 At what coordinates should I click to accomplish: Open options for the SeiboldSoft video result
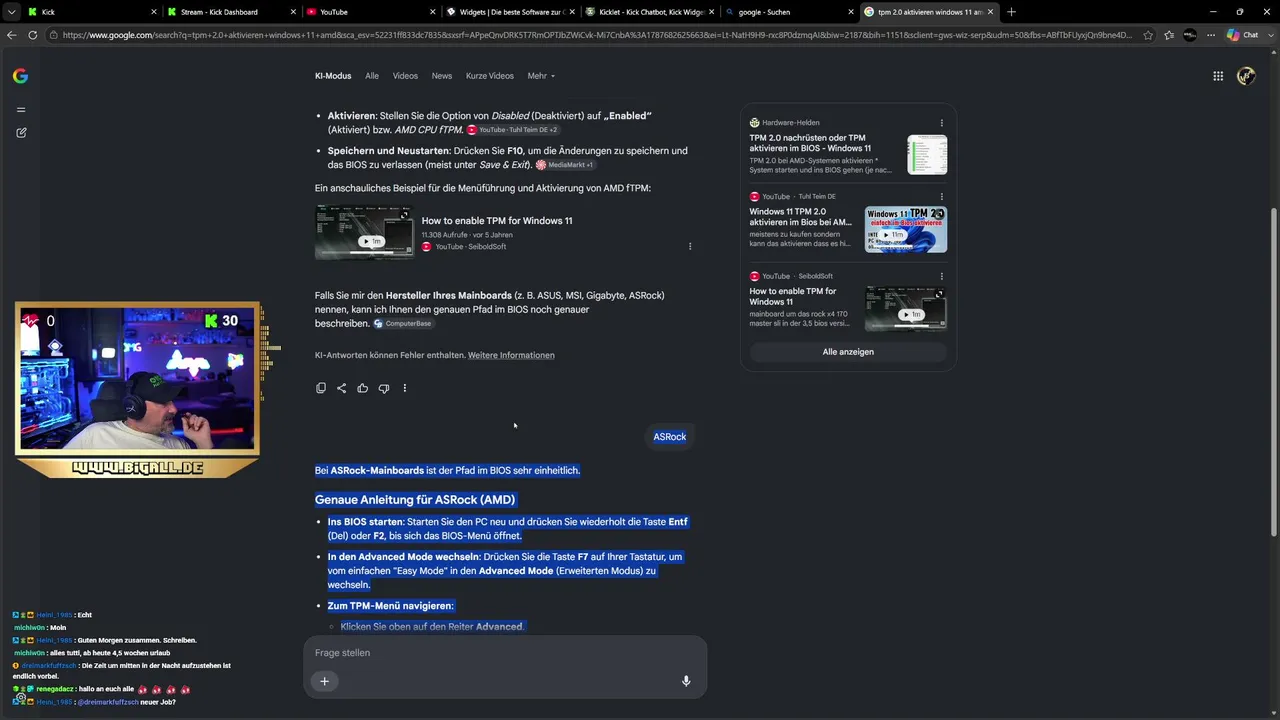pos(690,246)
